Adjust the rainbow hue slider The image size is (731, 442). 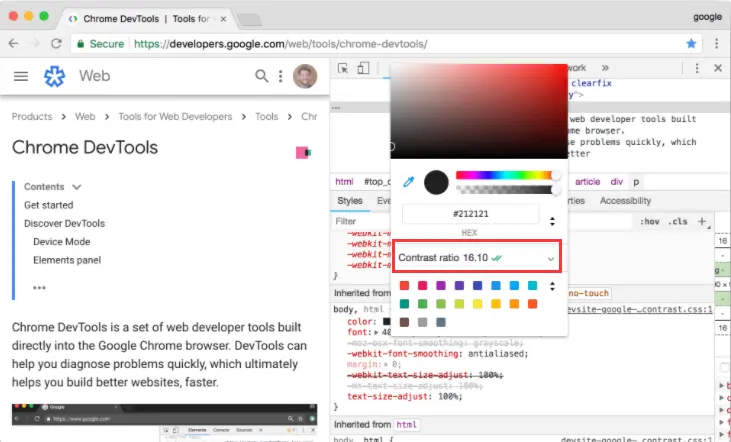[508, 175]
